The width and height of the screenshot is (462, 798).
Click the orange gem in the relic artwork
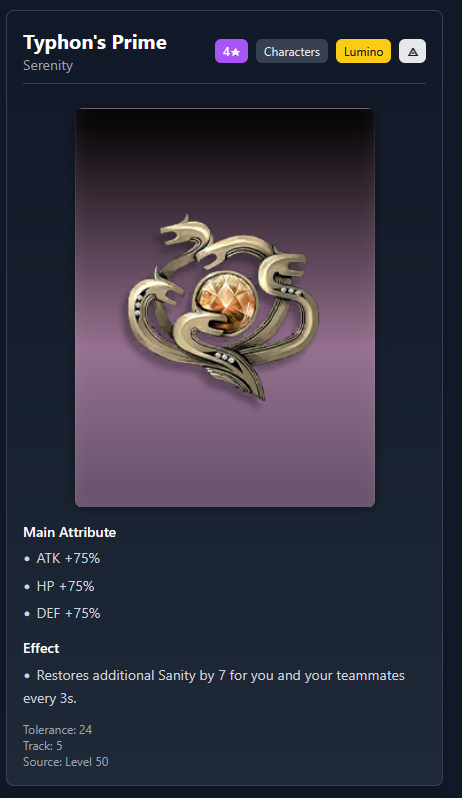pos(225,297)
